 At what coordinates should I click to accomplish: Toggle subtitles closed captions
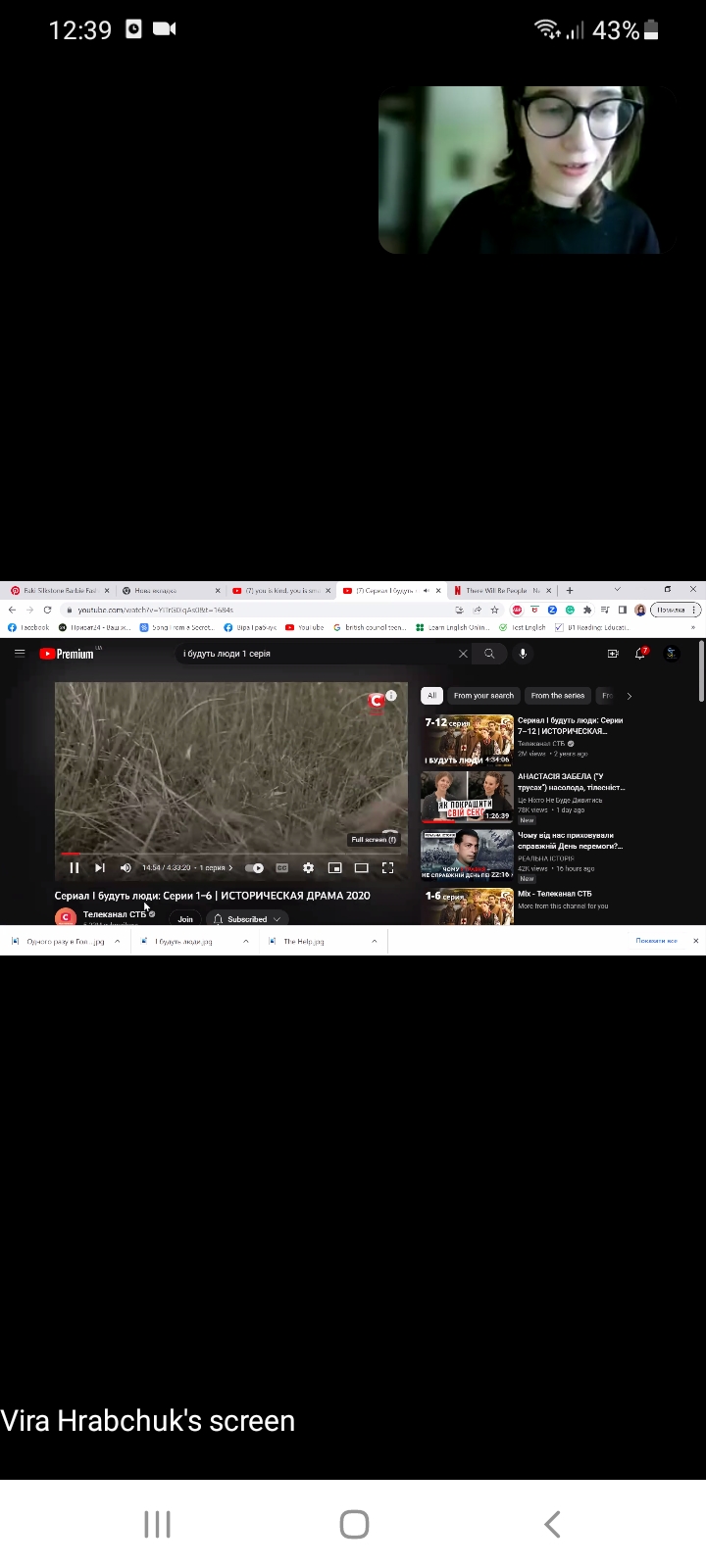[x=281, y=867]
